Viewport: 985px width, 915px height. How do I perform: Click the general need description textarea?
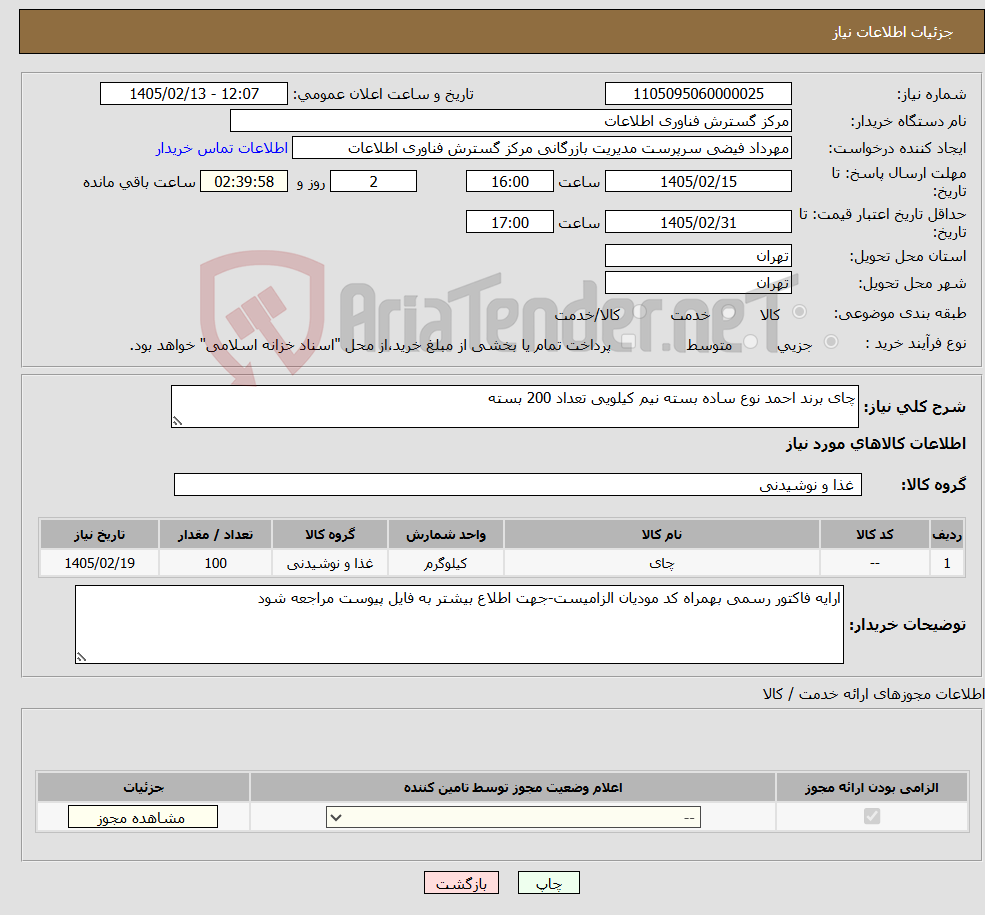[x=514, y=406]
